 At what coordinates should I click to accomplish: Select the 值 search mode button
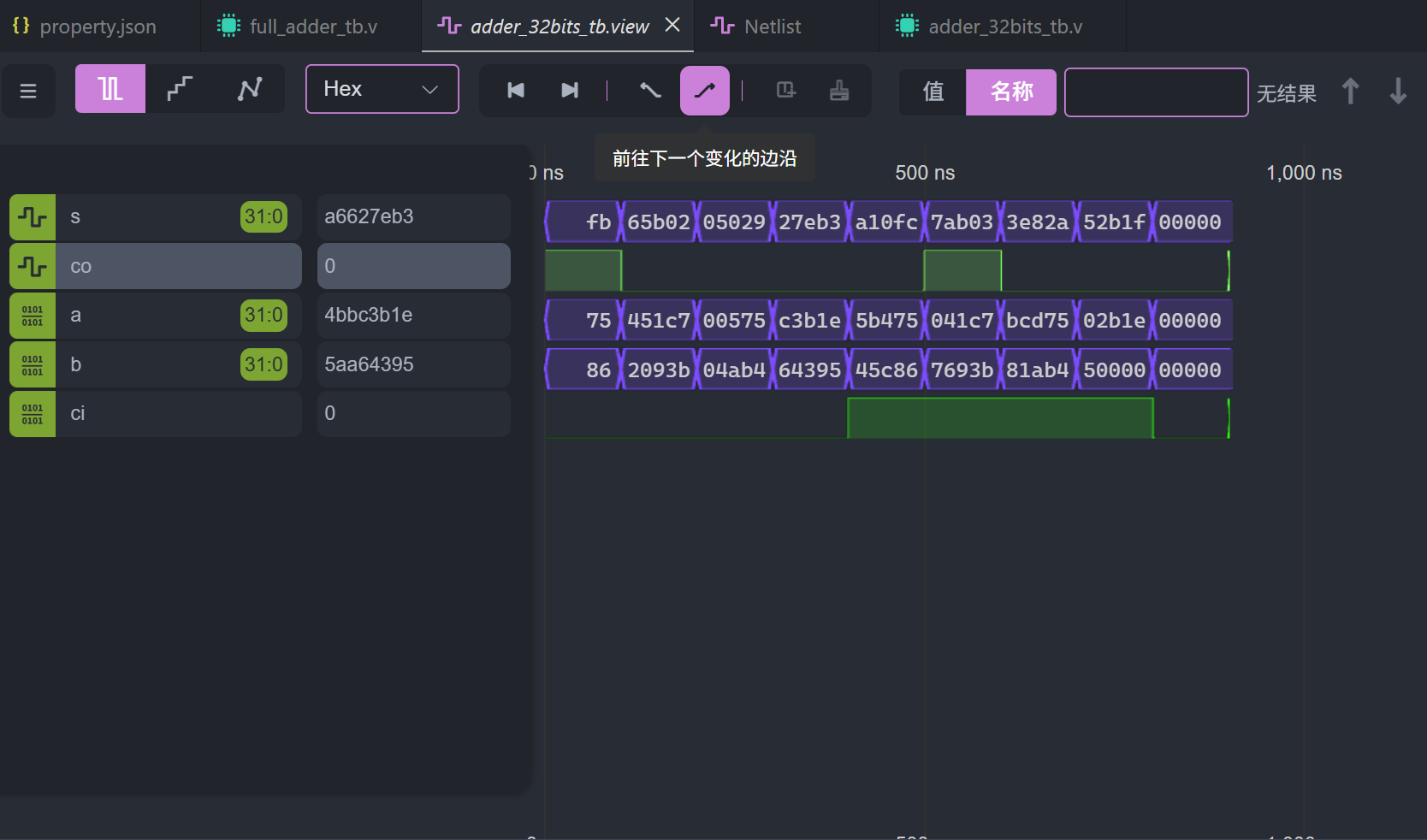coord(933,92)
